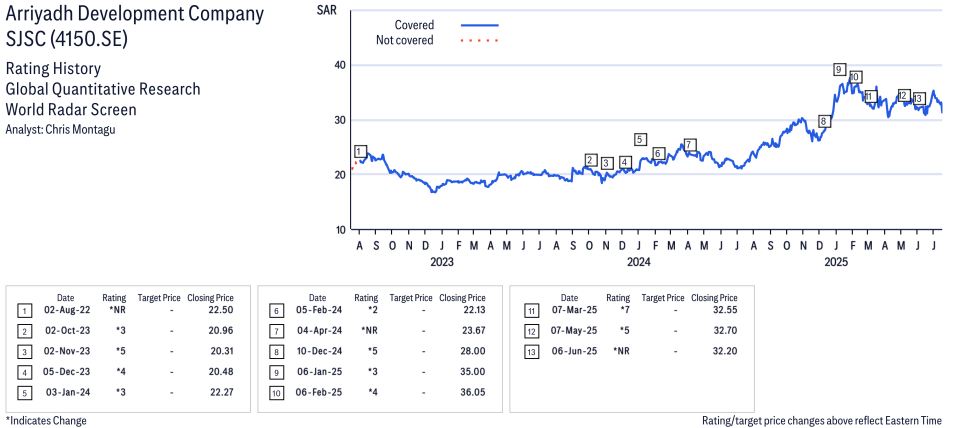Image resolution: width=953 pixels, height=428 pixels.
Task: Select chart marker 12 on the price line
Action: [x=903, y=95]
